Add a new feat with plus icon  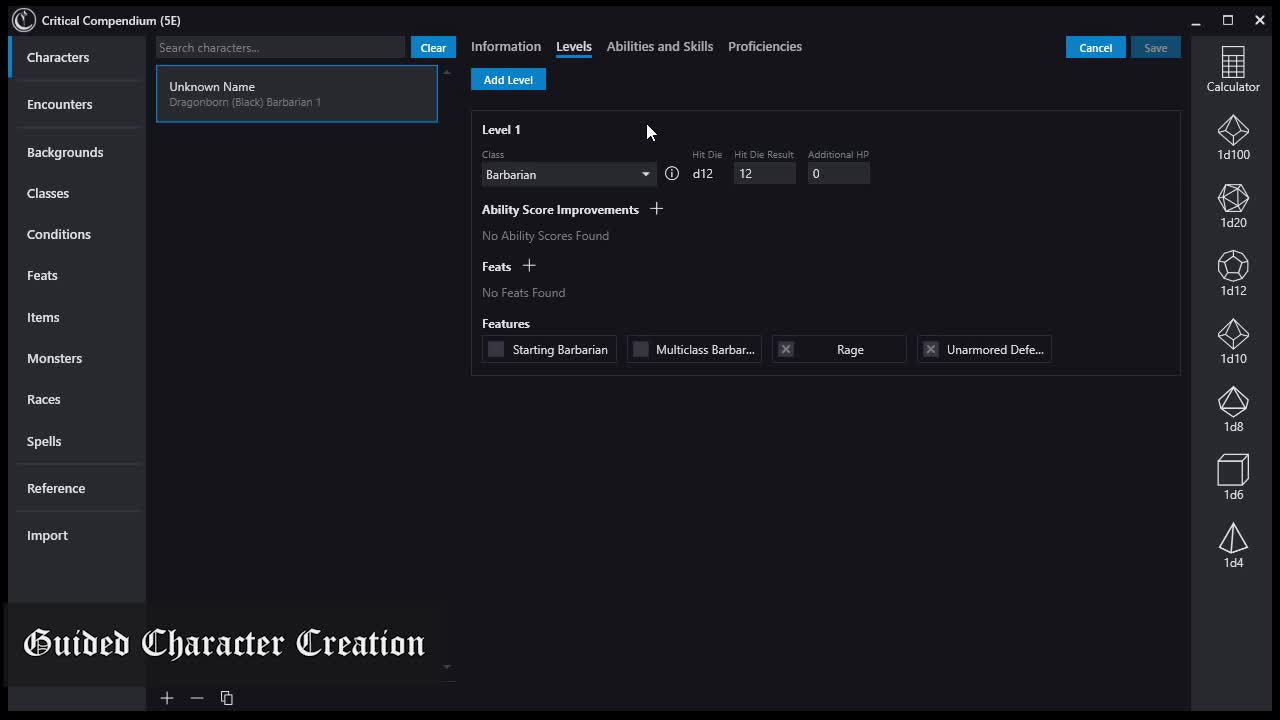[x=529, y=266]
